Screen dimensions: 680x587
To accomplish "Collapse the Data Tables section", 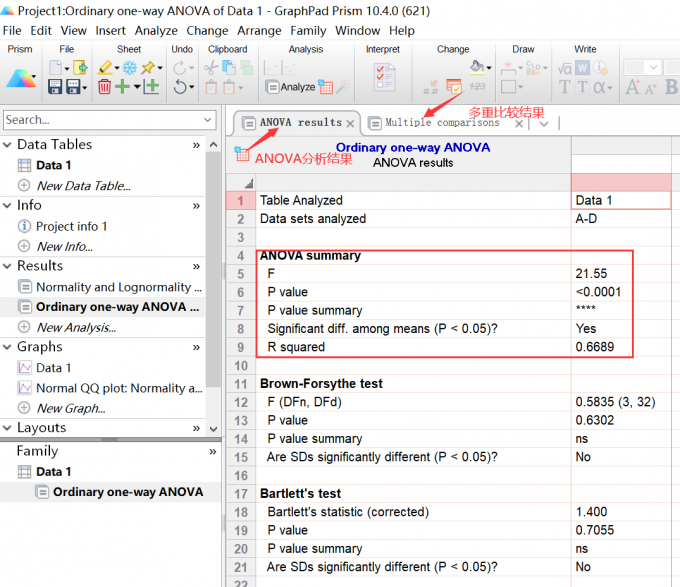I will coord(7,144).
